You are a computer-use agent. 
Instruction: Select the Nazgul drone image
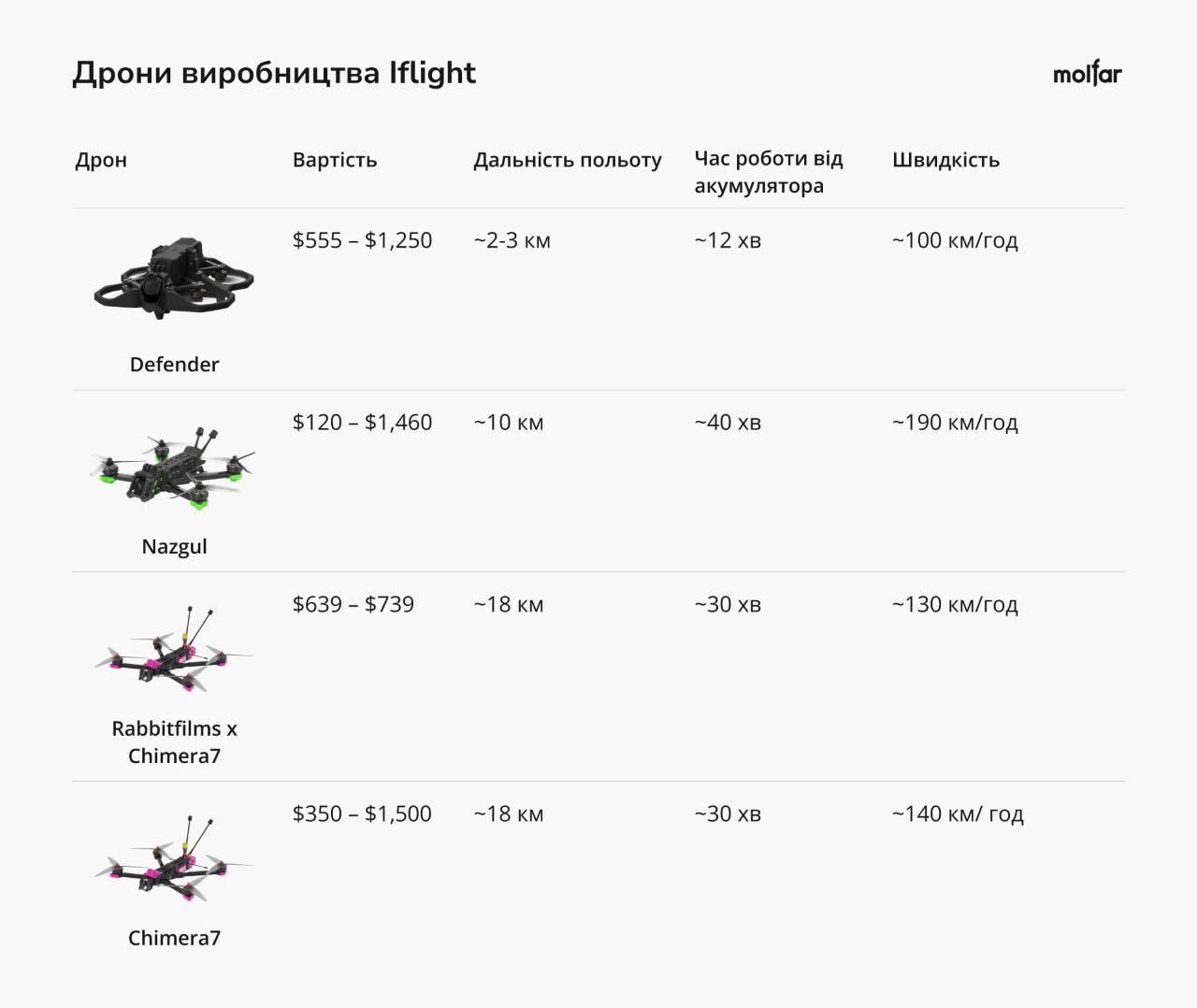coord(174,468)
